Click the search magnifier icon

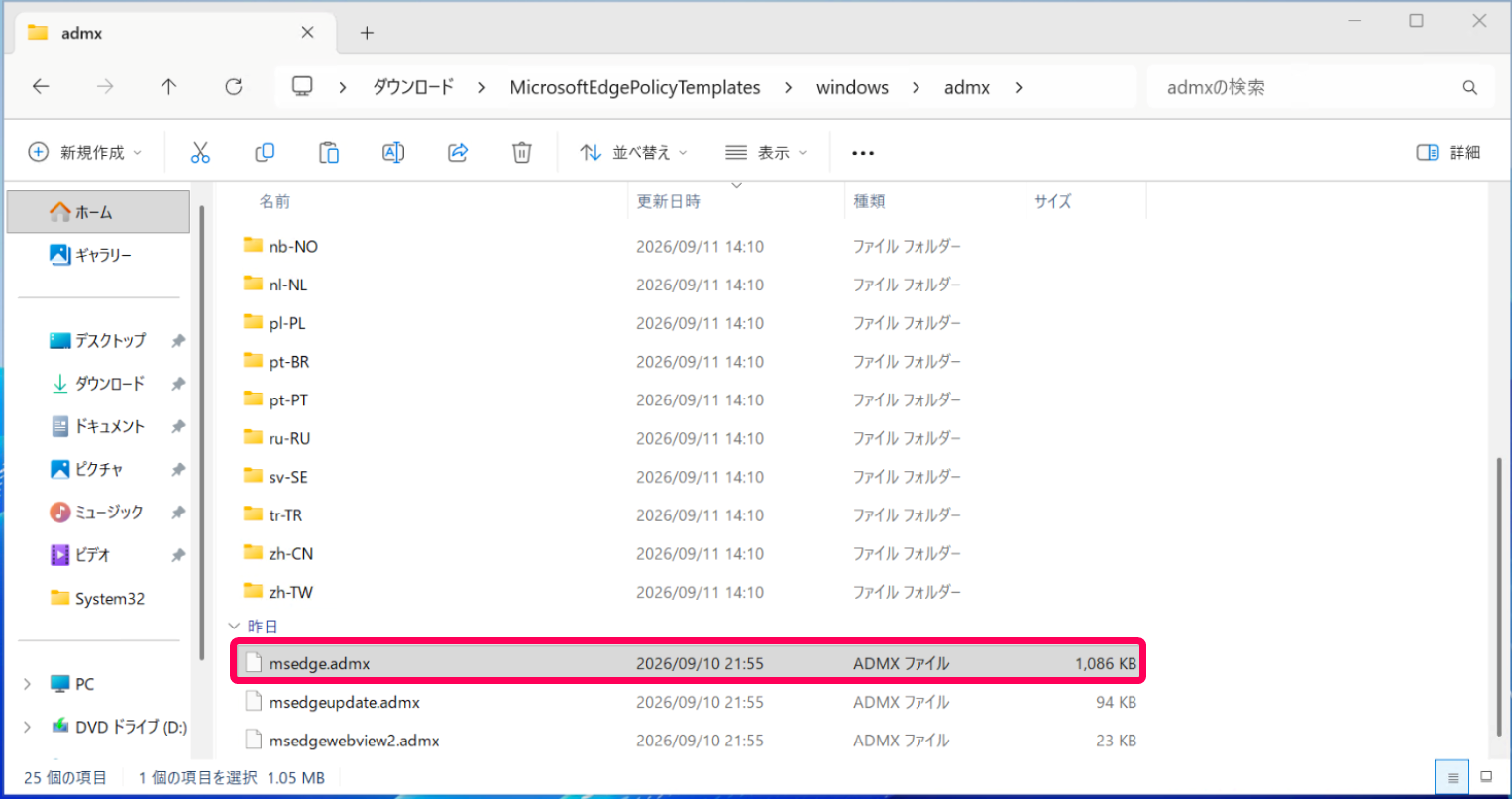[x=1470, y=88]
